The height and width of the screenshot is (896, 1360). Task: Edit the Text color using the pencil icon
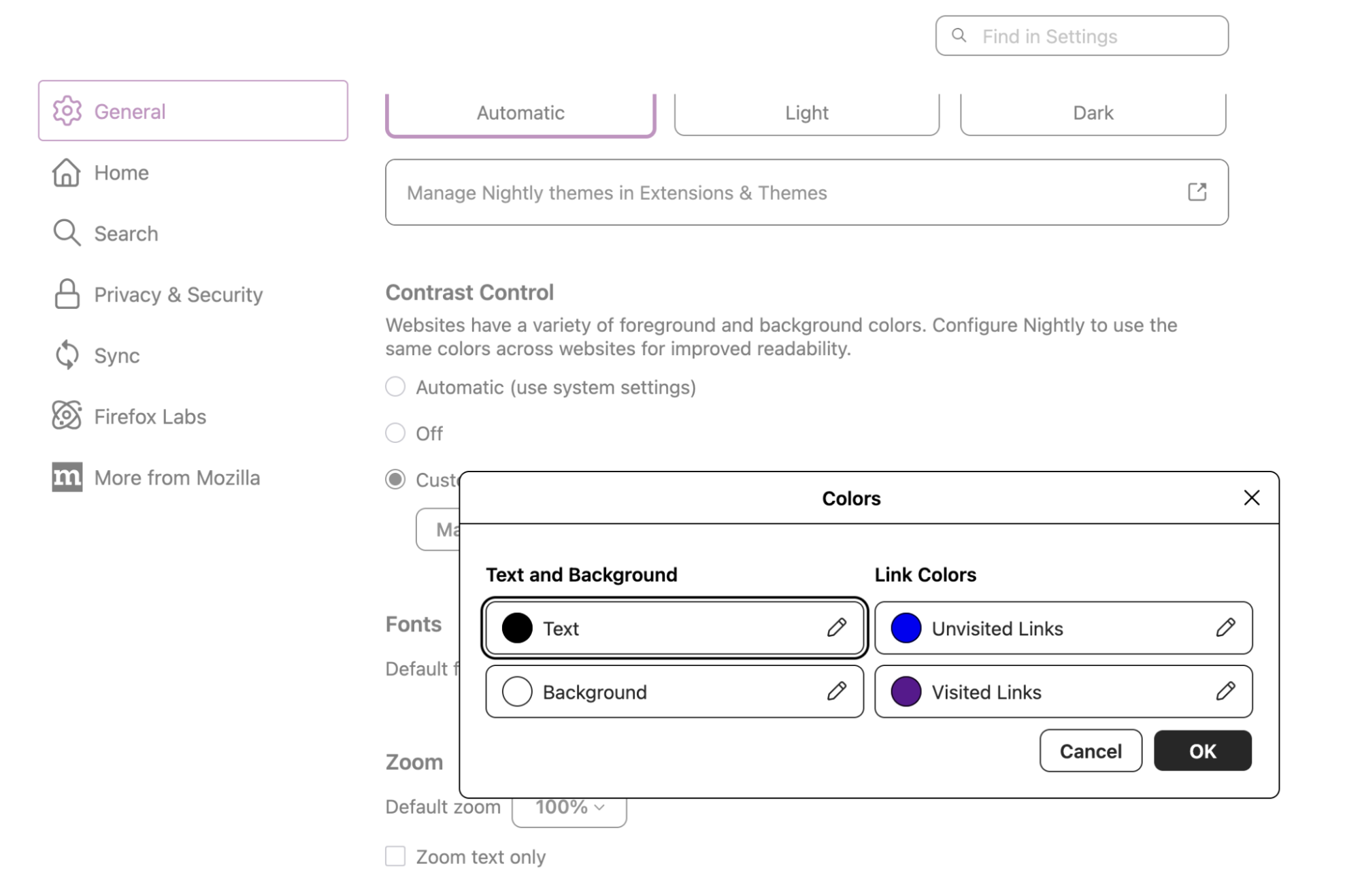click(x=837, y=628)
